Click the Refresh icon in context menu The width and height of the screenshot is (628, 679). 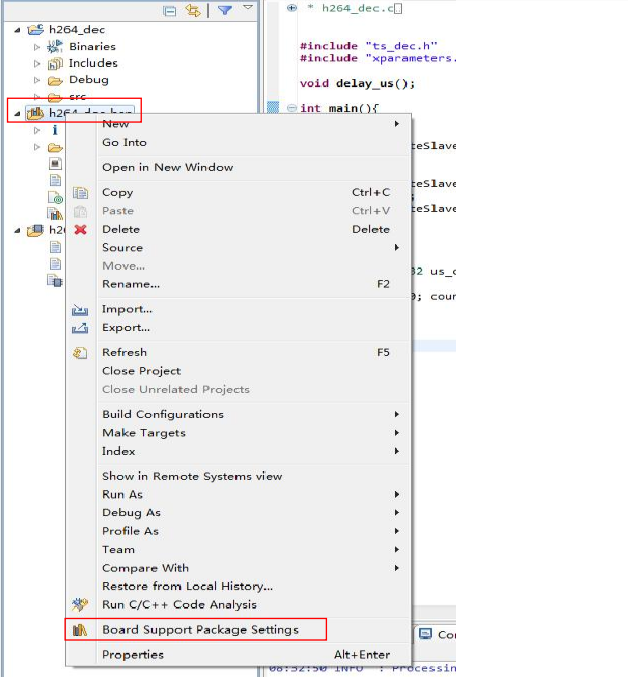click(x=81, y=353)
